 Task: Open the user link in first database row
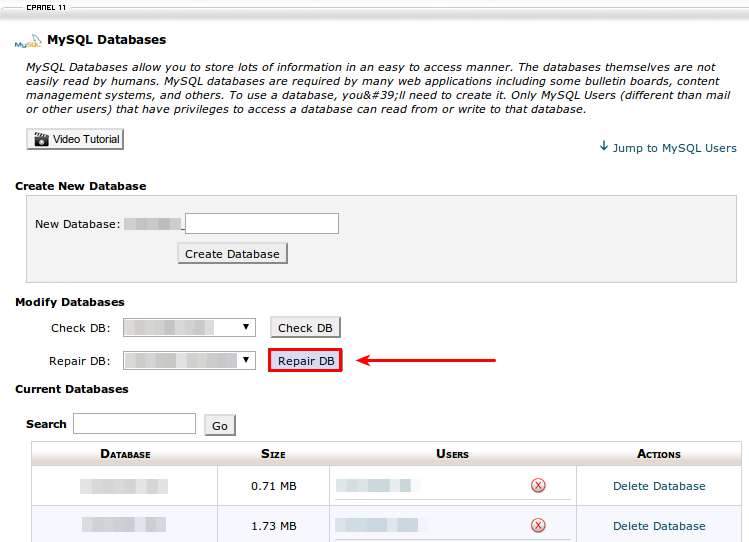375,486
